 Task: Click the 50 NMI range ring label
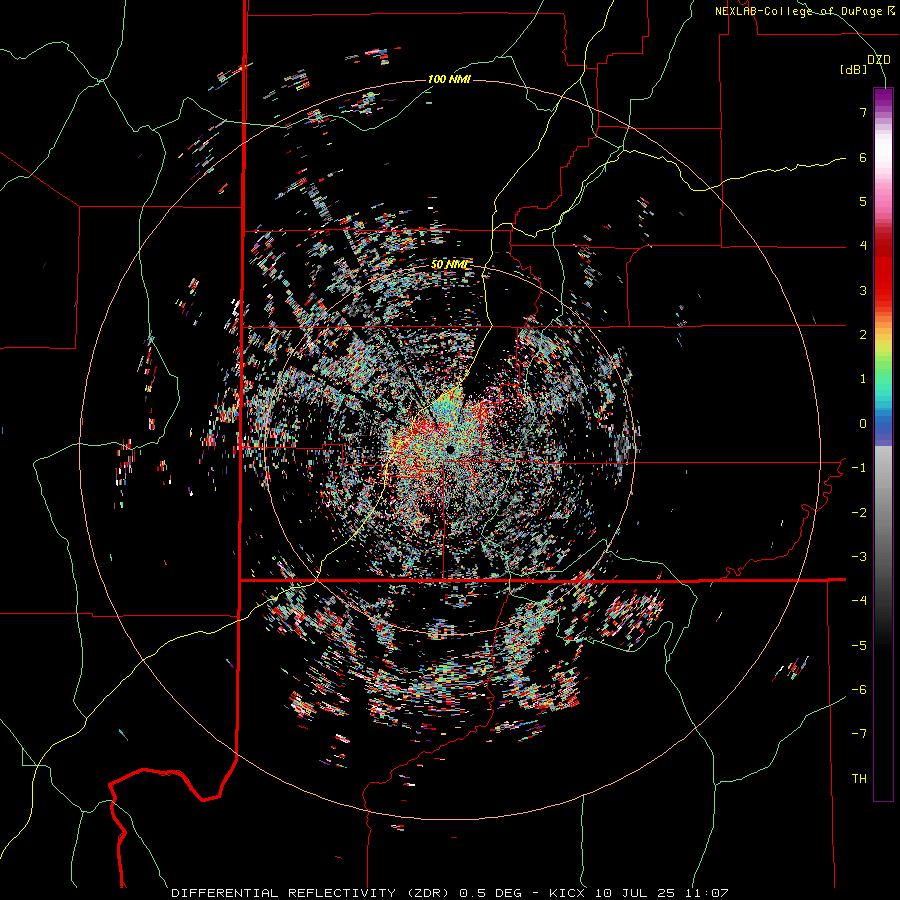click(x=449, y=264)
